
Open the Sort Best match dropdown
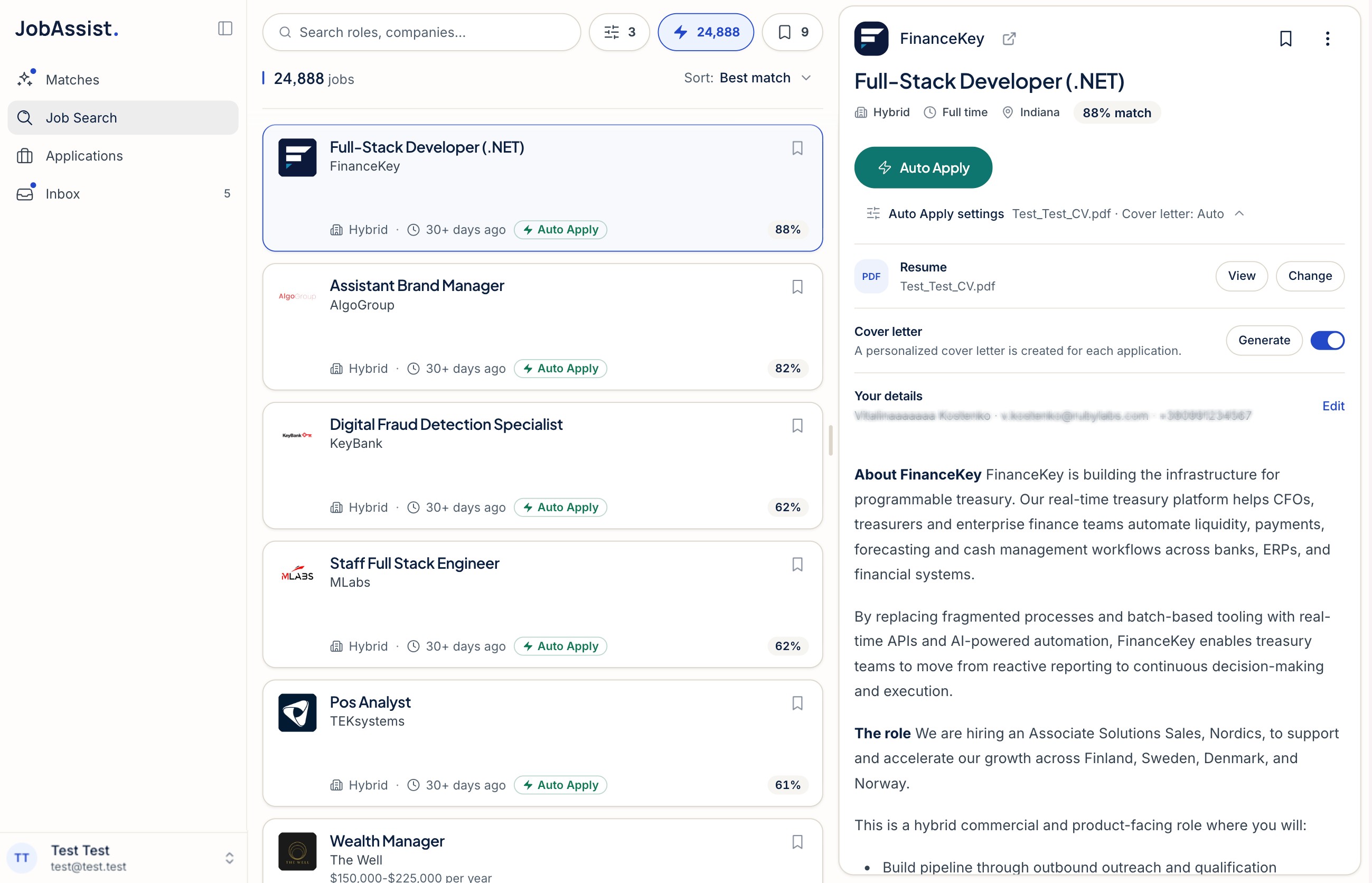click(x=748, y=78)
